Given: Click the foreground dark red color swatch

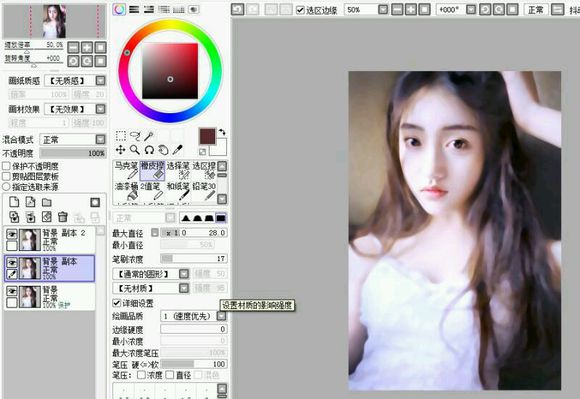Looking at the screenshot, I should [x=207, y=136].
